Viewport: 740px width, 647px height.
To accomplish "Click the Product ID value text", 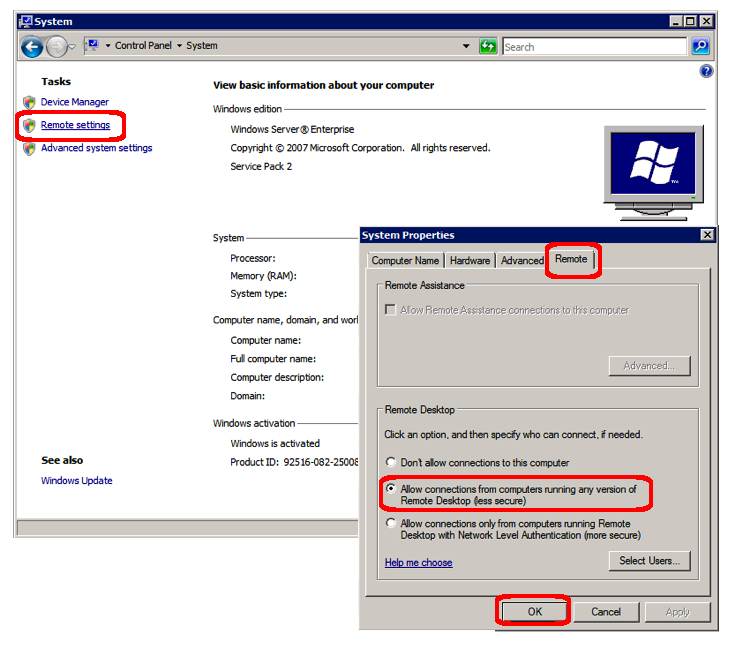I will [x=321, y=462].
